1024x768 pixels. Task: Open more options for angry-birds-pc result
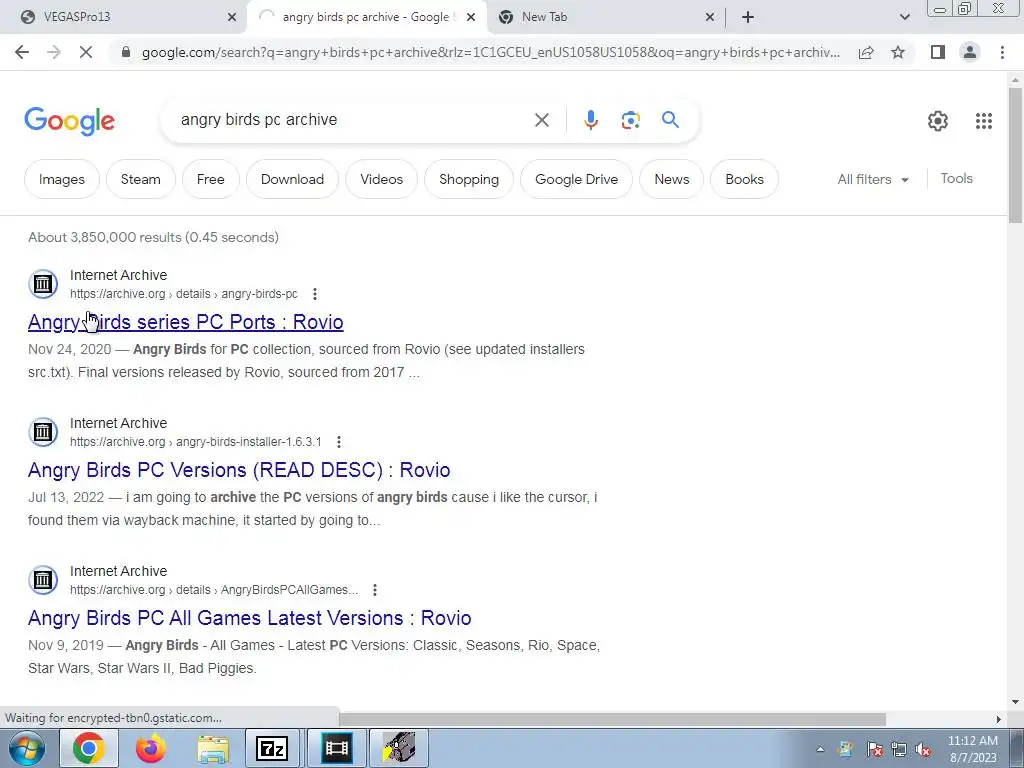(x=315, y=294)
